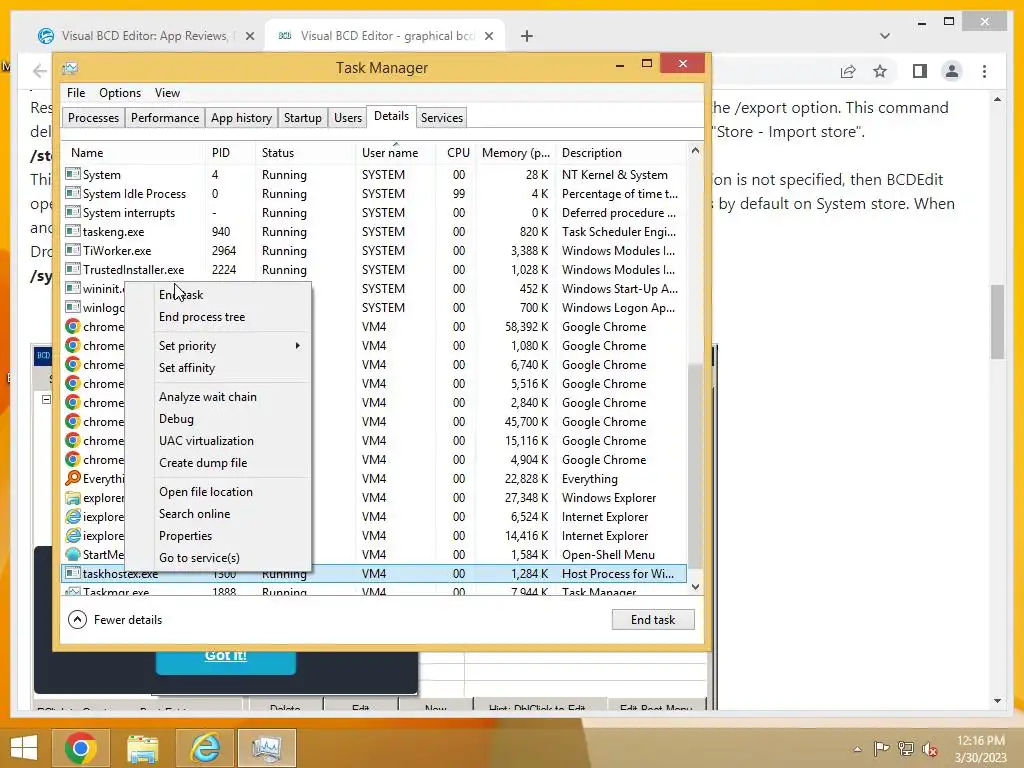
Task: Click the TiWorker.exe process icon
Action: [x=73, y=250]
